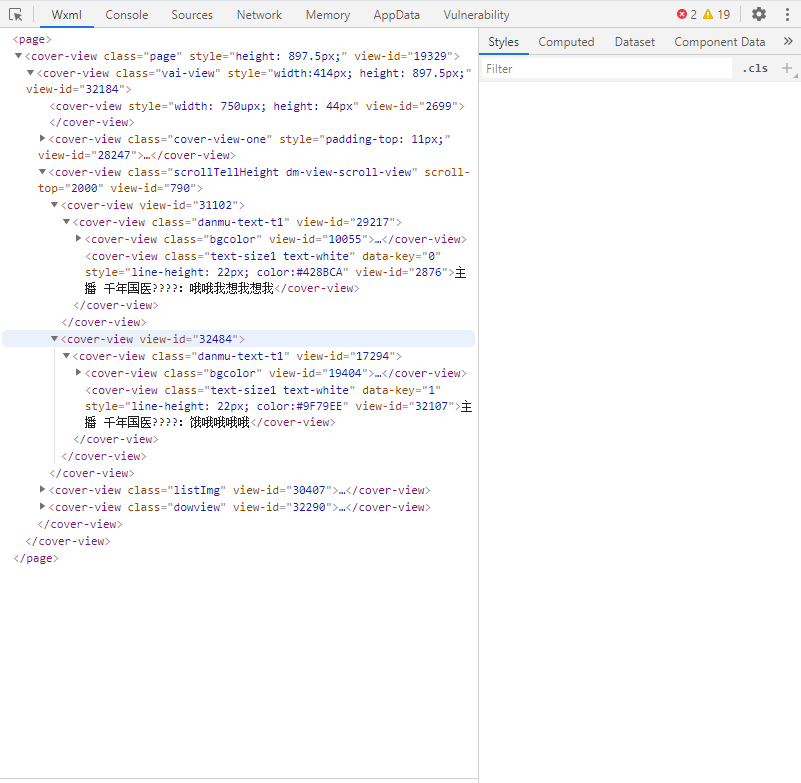Screen dimensions: 801x783
Task: Collapse cover-view view-id 32484 node
Action: point(55,339)
